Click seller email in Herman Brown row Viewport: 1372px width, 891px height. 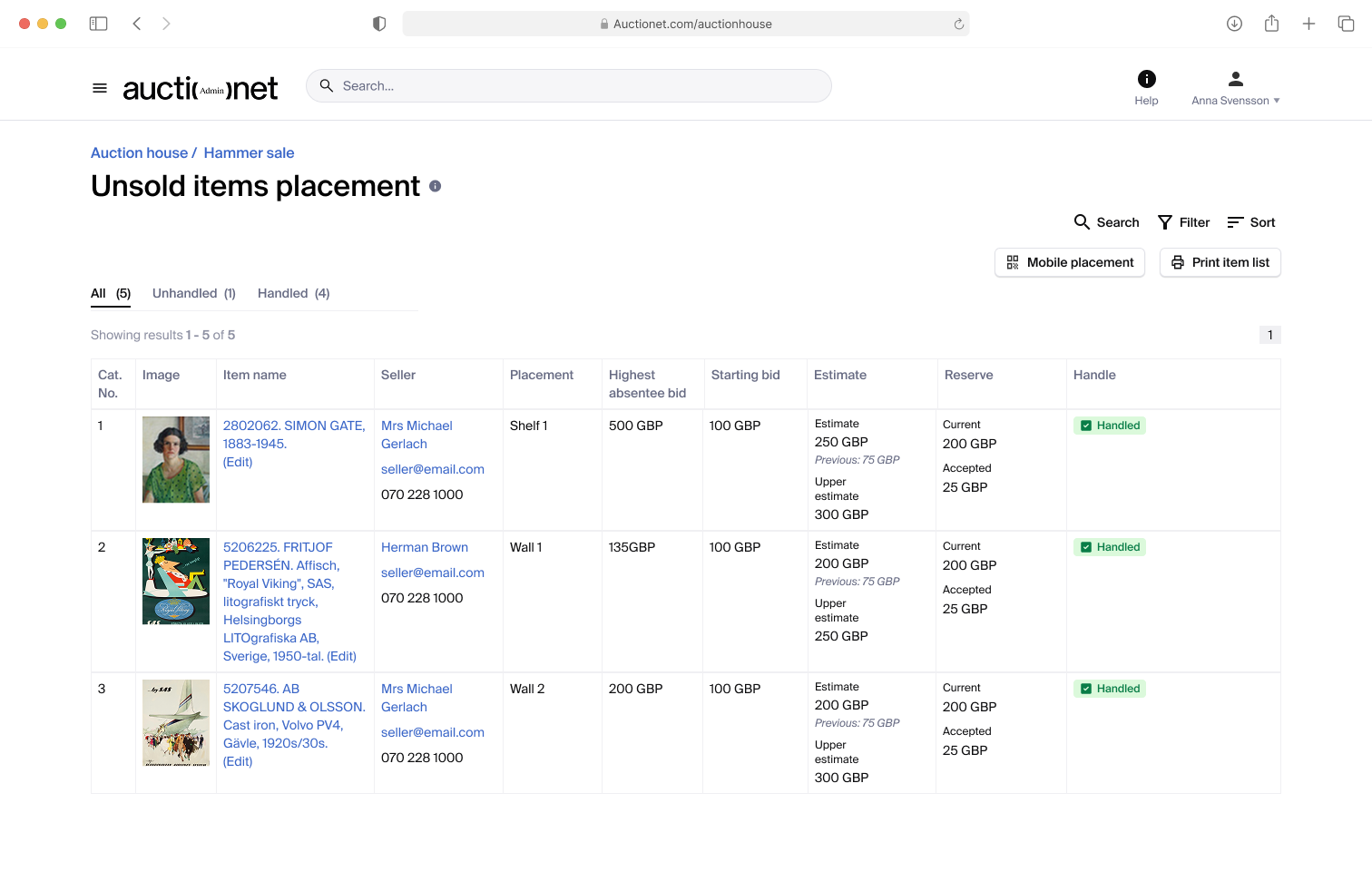(x=433, y=573)
